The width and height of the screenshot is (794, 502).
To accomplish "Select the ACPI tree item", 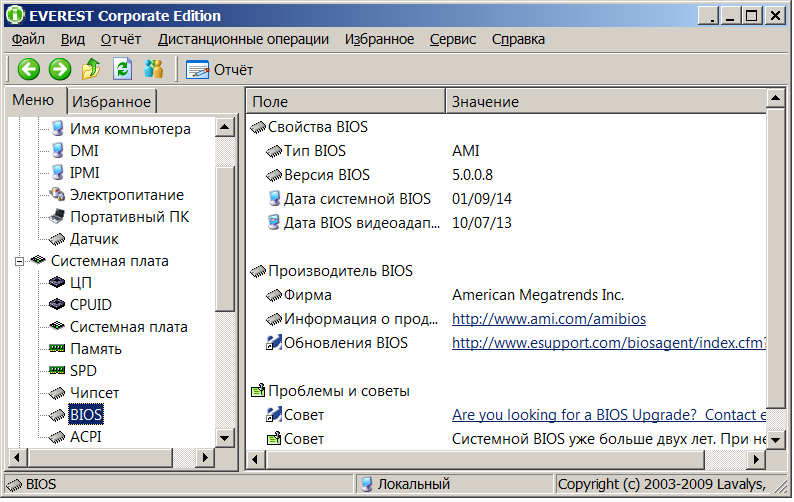I will tap(86, 437).
